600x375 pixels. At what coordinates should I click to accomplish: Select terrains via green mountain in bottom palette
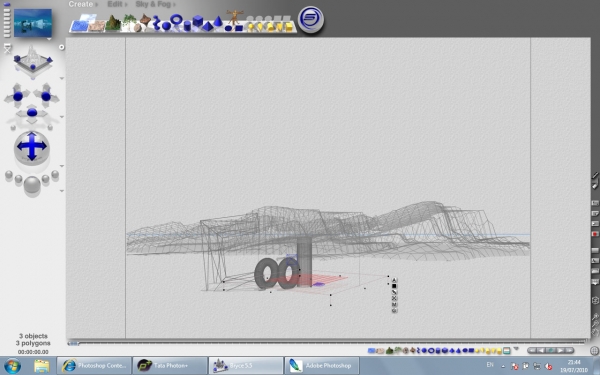tap(390, 350)
